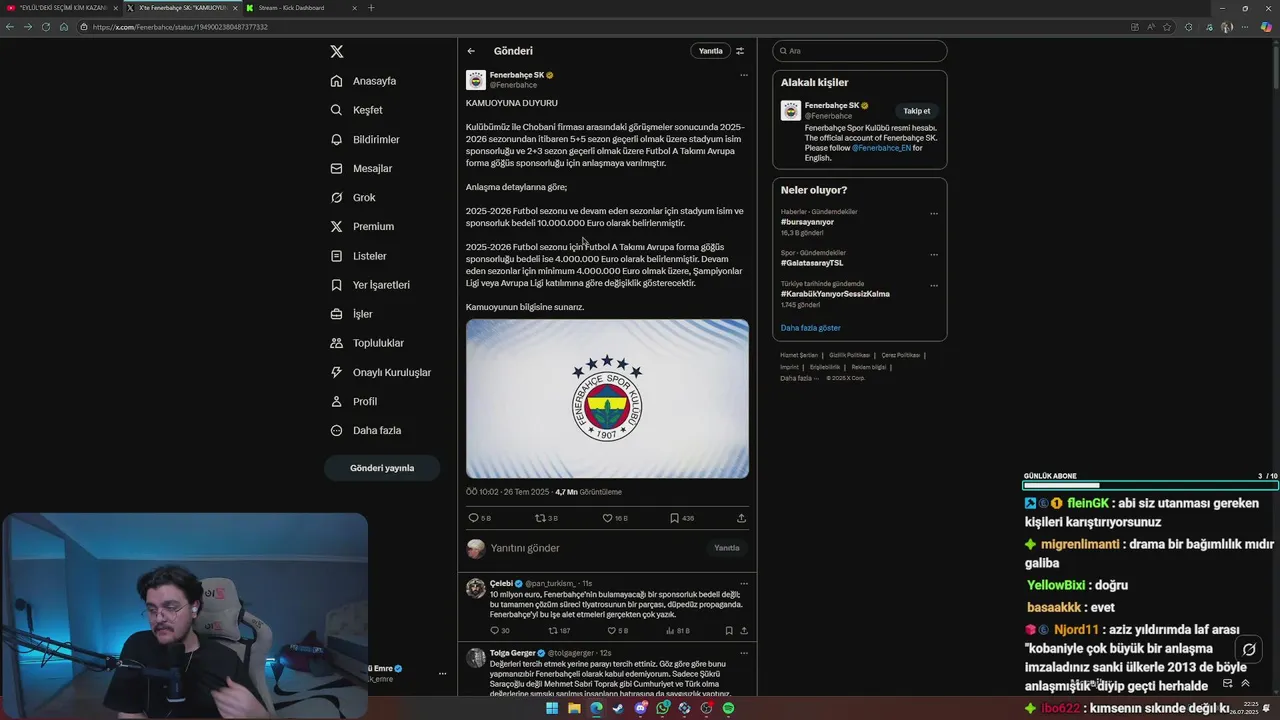Bookmark Çelebi's comment

(x=729, y=631)
